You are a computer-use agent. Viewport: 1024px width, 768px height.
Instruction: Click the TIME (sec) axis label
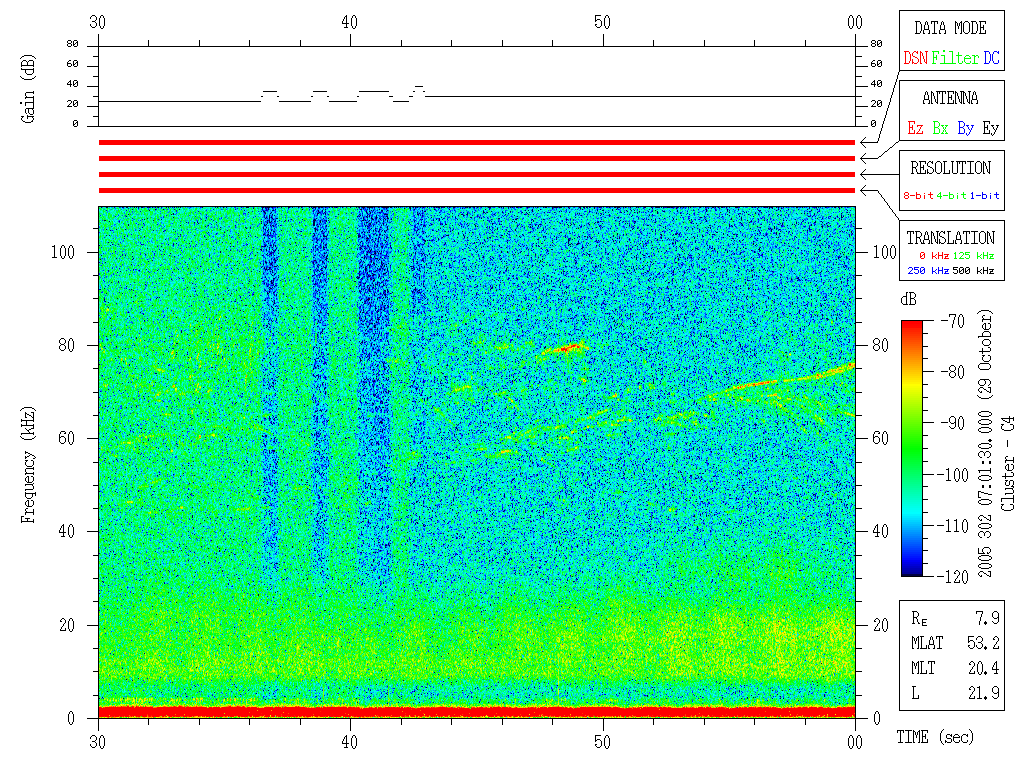coord(935,737)
